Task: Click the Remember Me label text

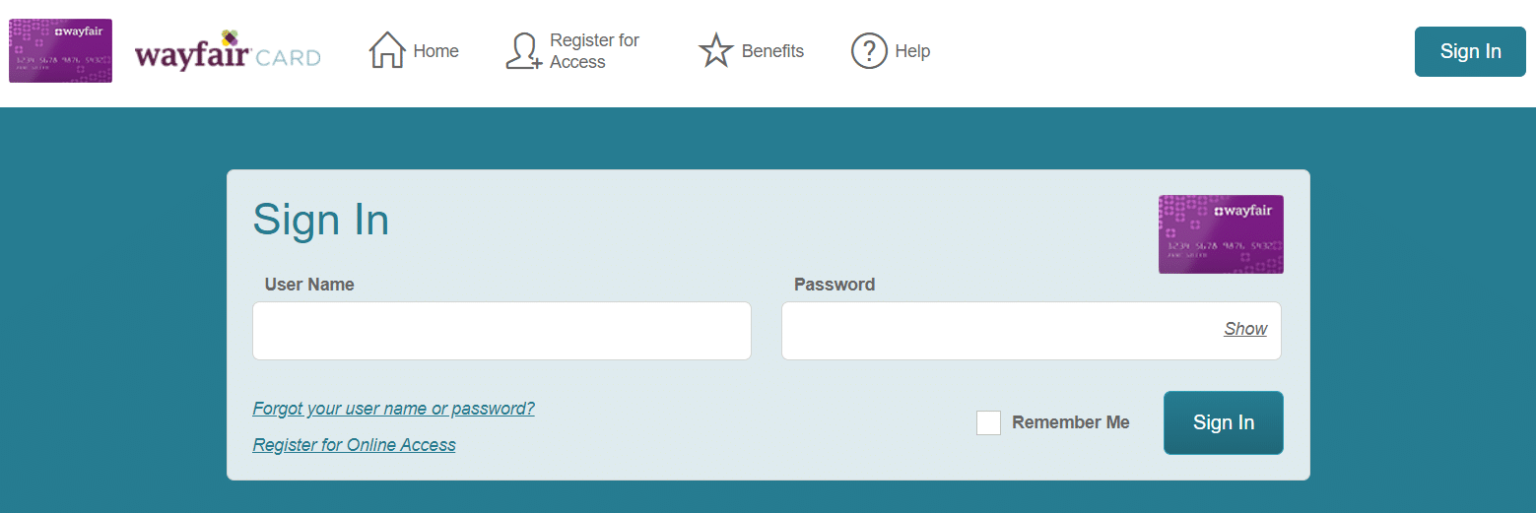Action: (1071, 423)
